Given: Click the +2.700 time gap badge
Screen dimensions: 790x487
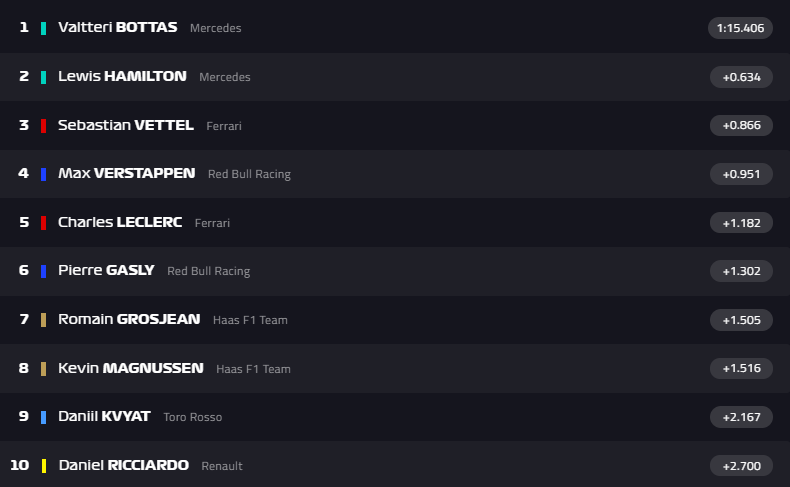Looking at the screenshot, I should click(x=741, y=466).
